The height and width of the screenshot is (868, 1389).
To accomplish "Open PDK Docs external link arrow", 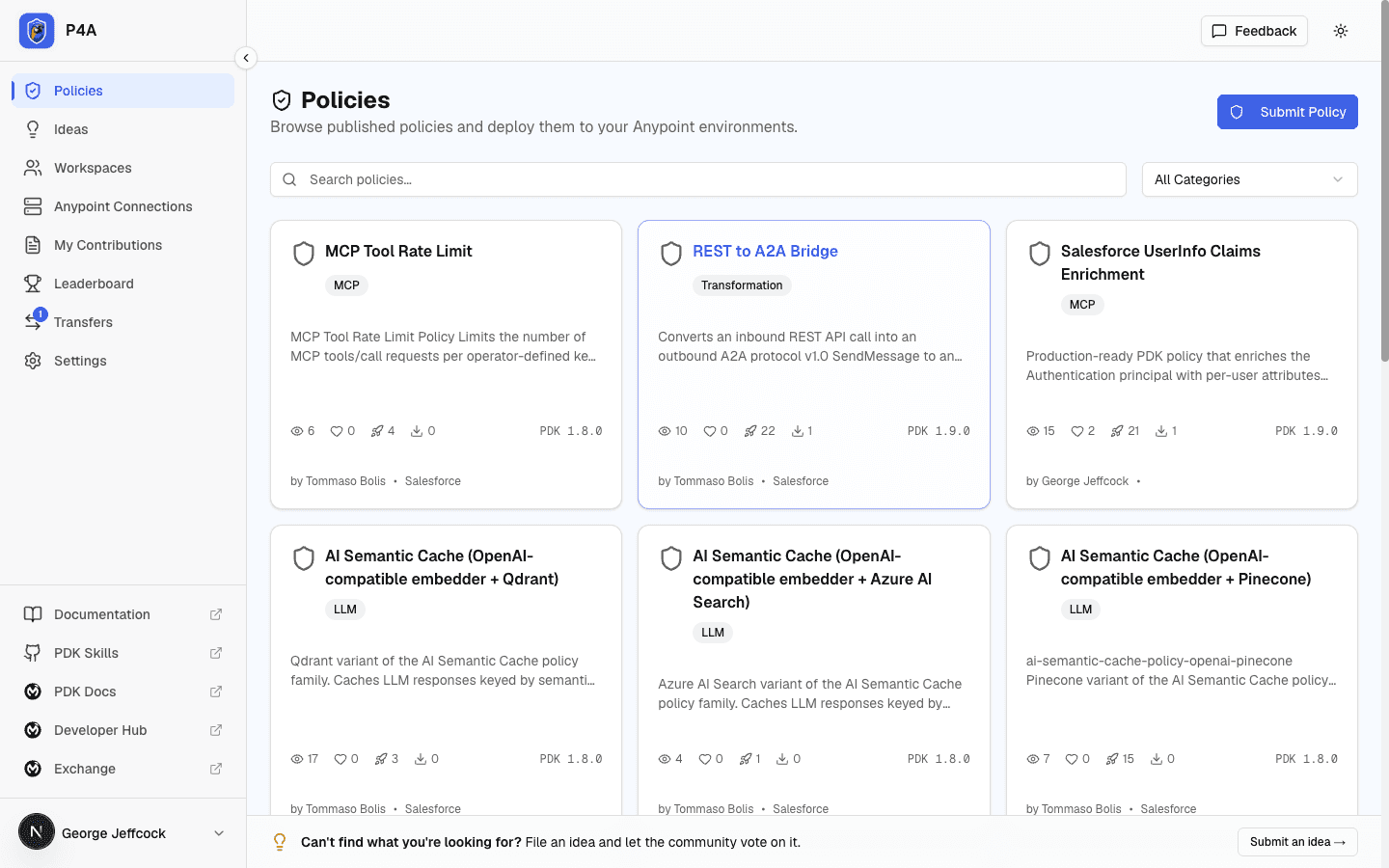I will pos(216,692).
